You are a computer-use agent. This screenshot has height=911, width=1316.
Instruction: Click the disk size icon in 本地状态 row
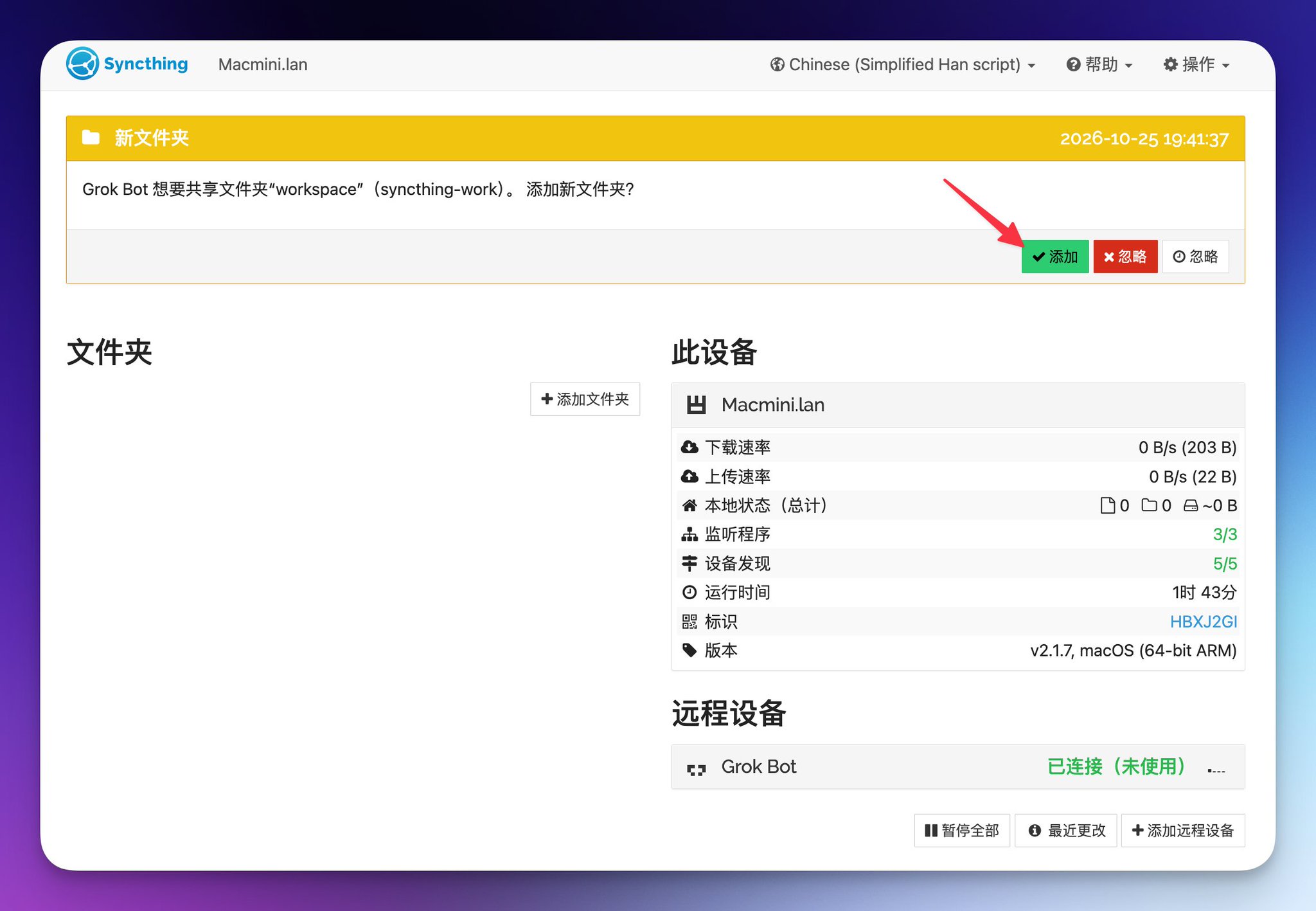click(1191, 505)
